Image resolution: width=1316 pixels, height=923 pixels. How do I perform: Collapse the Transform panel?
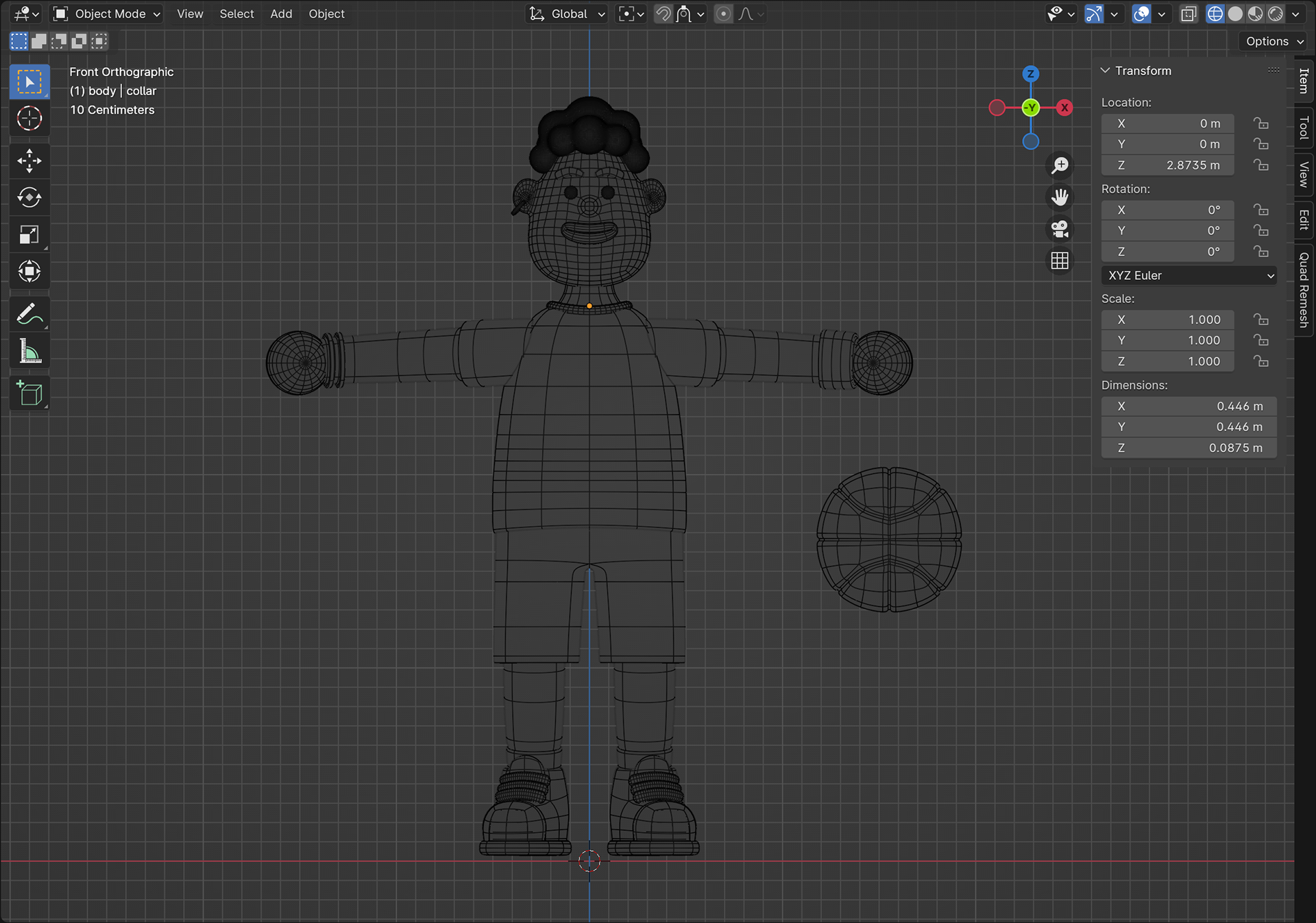click(x=1105, y=71)
